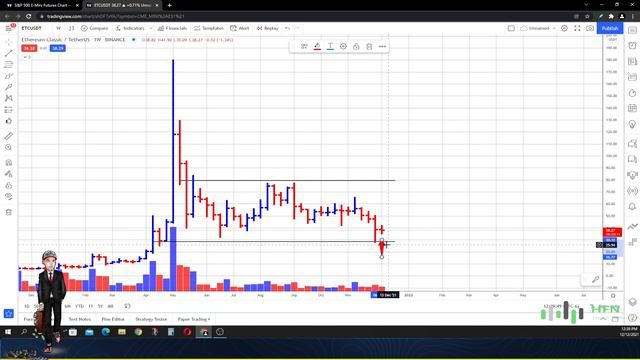Open the ideas lightbulb in right sidebar
640x360 pixels.
point(632,124)
